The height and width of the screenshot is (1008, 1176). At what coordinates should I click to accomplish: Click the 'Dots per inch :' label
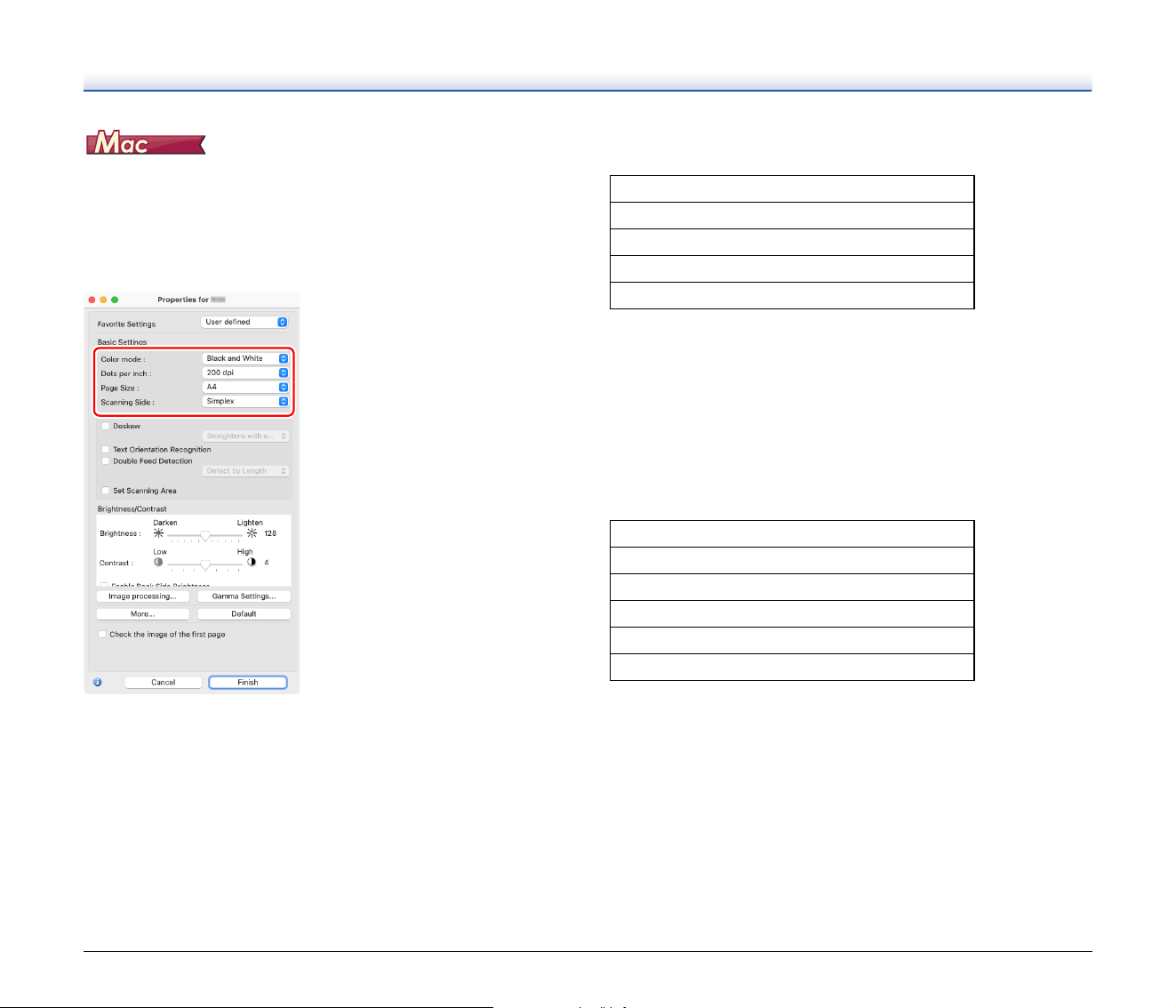tap(126, 373)
